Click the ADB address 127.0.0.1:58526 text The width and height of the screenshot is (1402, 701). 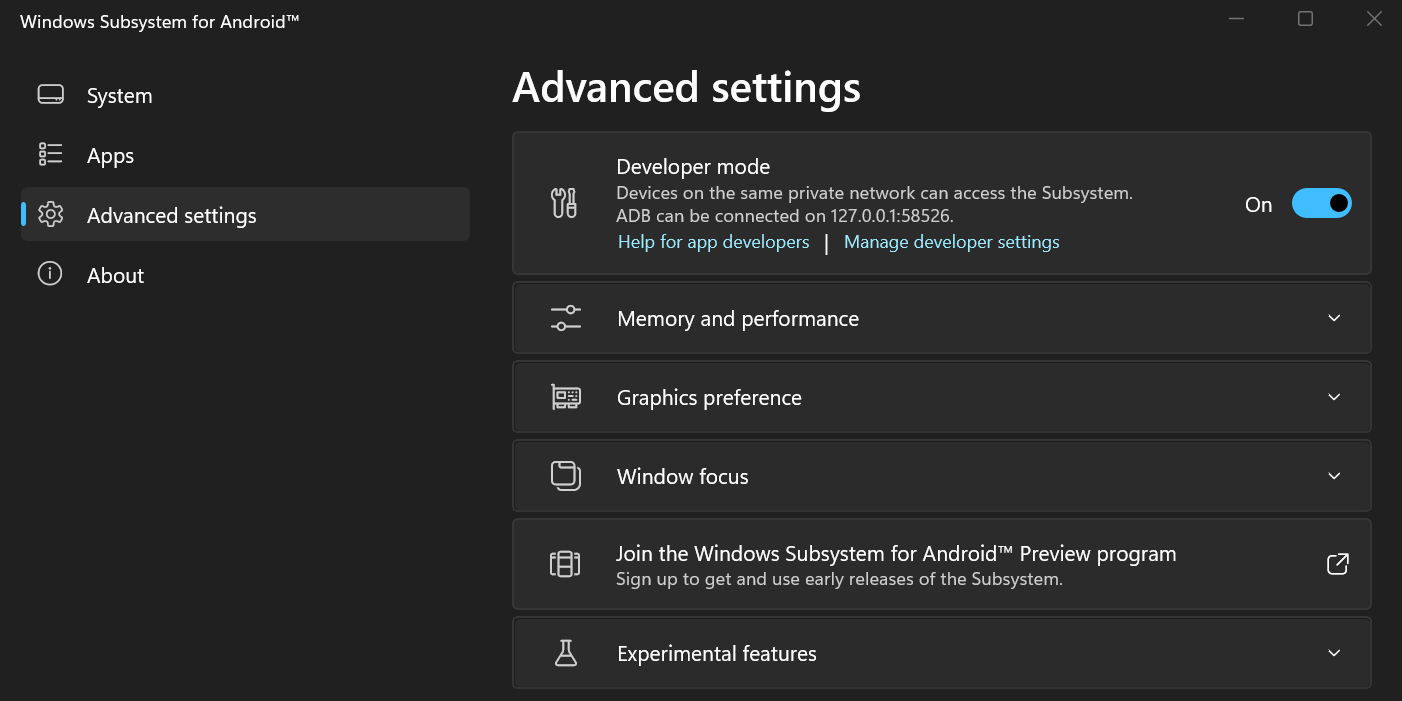(x=891, y=215)
